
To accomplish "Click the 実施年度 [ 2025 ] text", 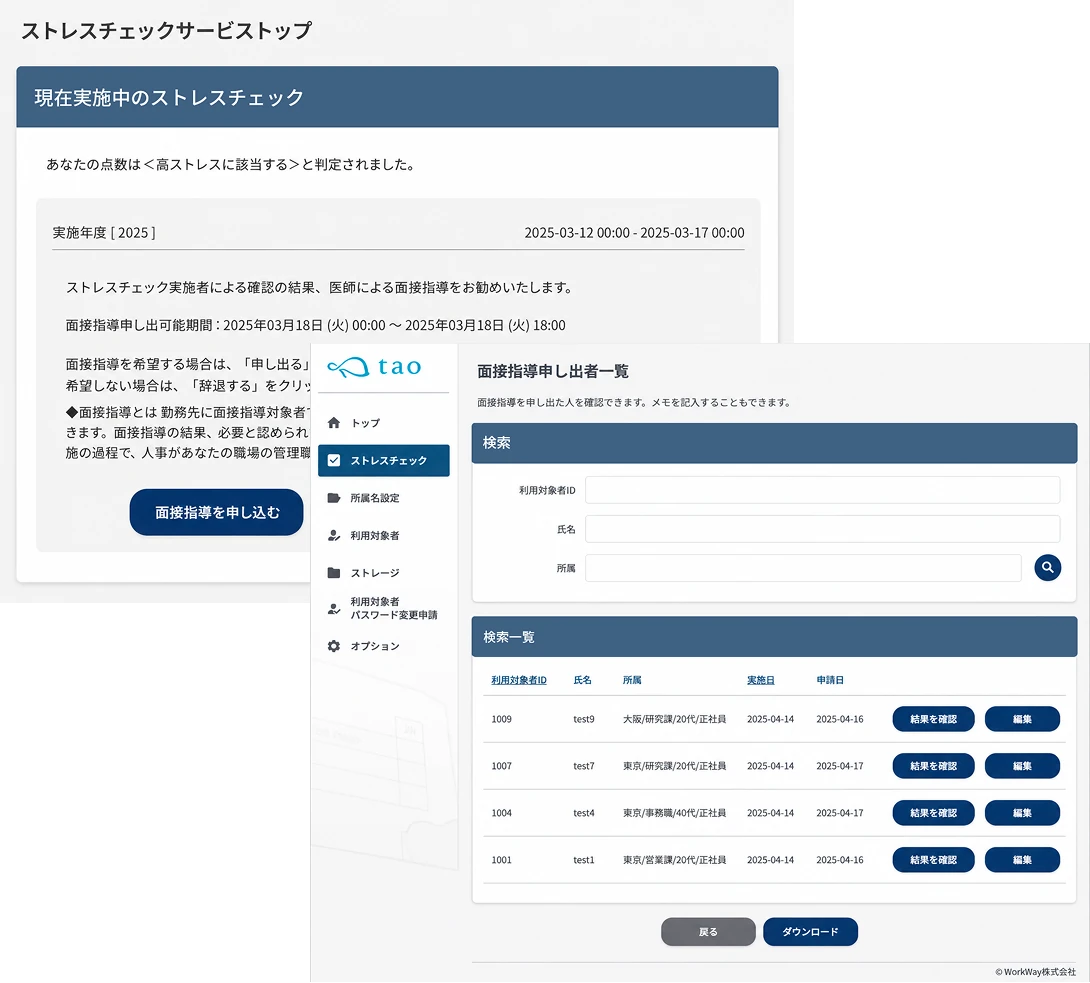I will [x=104, y=232].
